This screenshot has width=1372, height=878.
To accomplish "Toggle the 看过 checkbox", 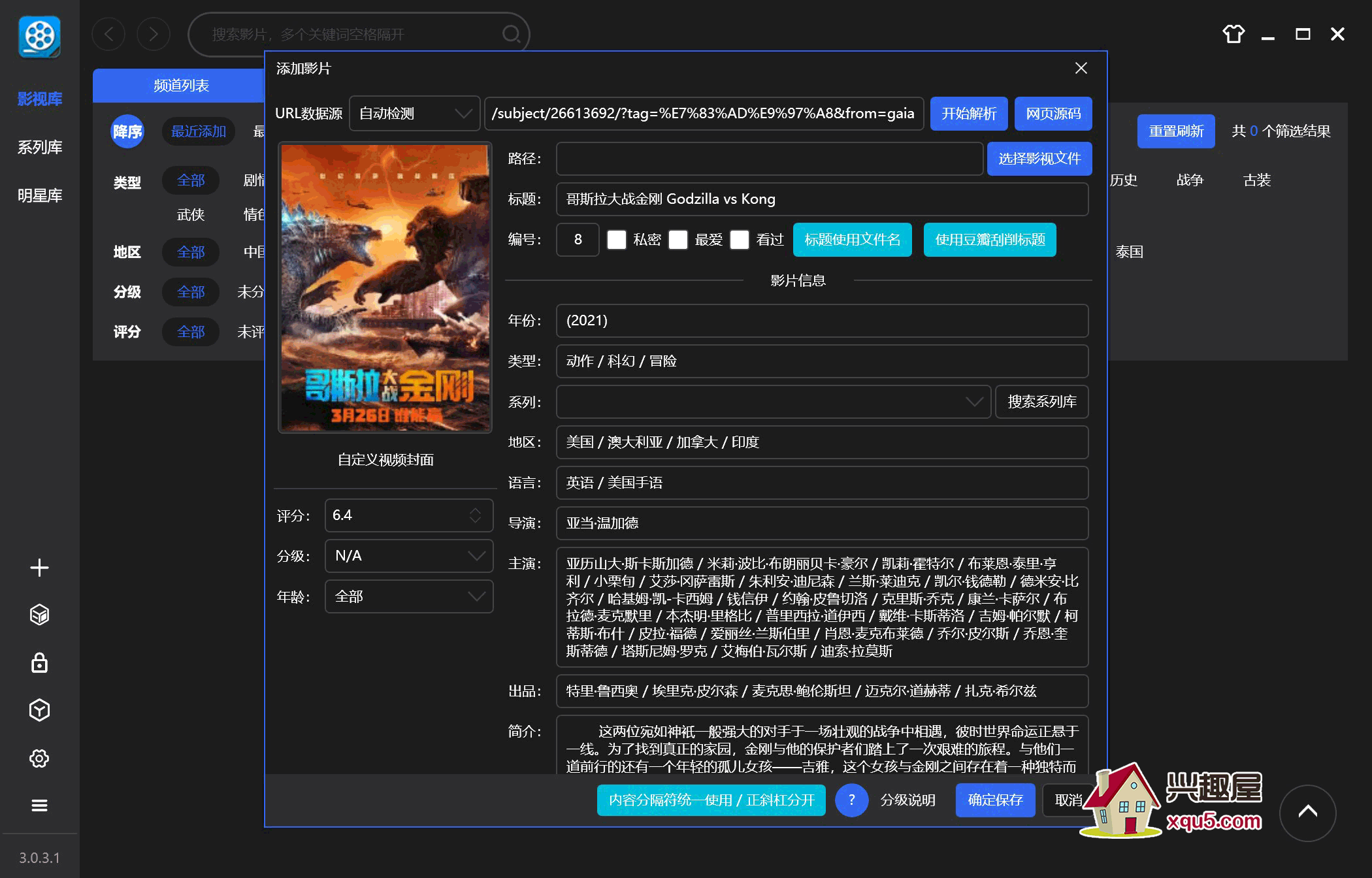I will point(740,240).
